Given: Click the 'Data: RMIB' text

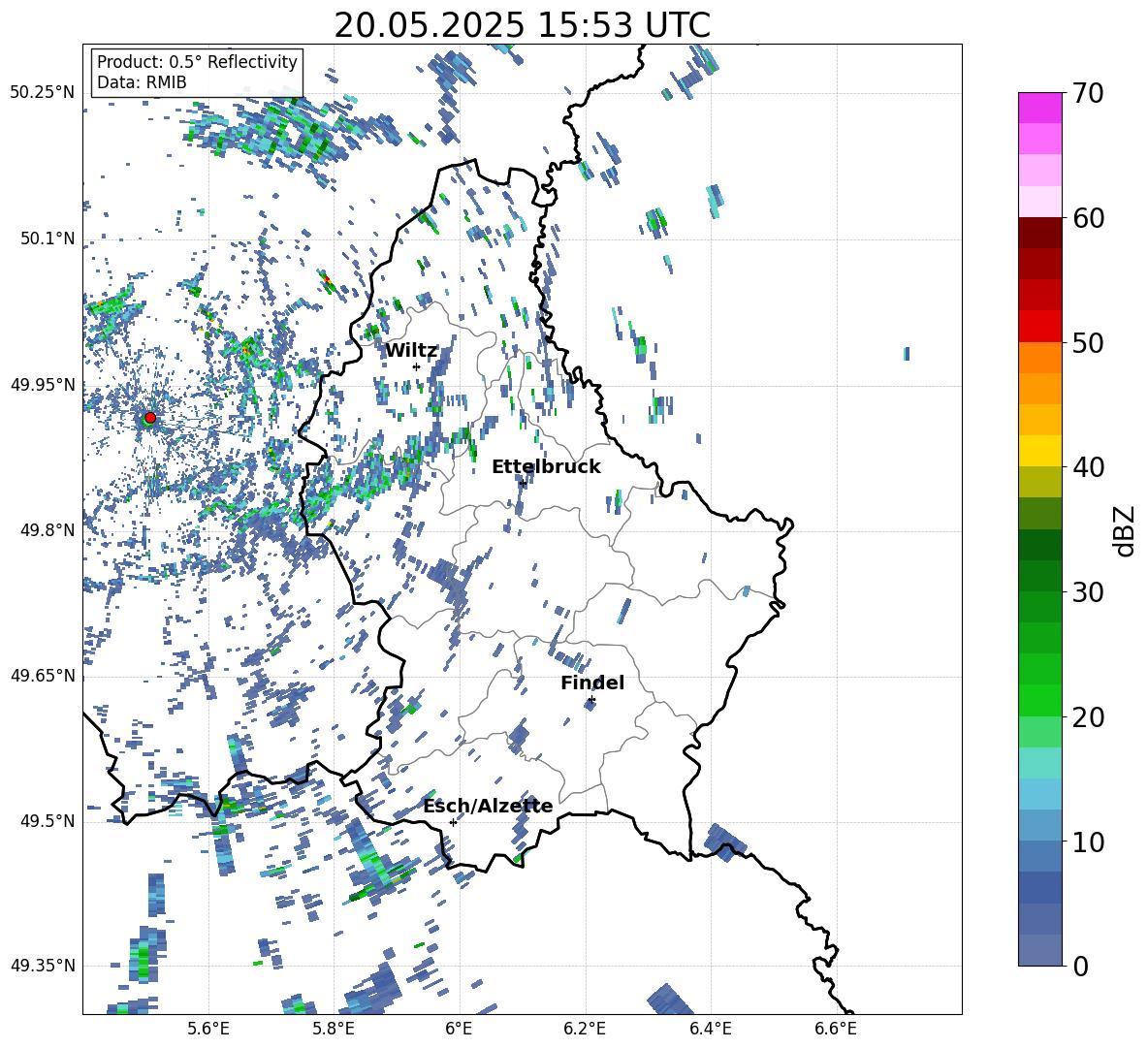Looking at the screenshot, I should [142, 82].
